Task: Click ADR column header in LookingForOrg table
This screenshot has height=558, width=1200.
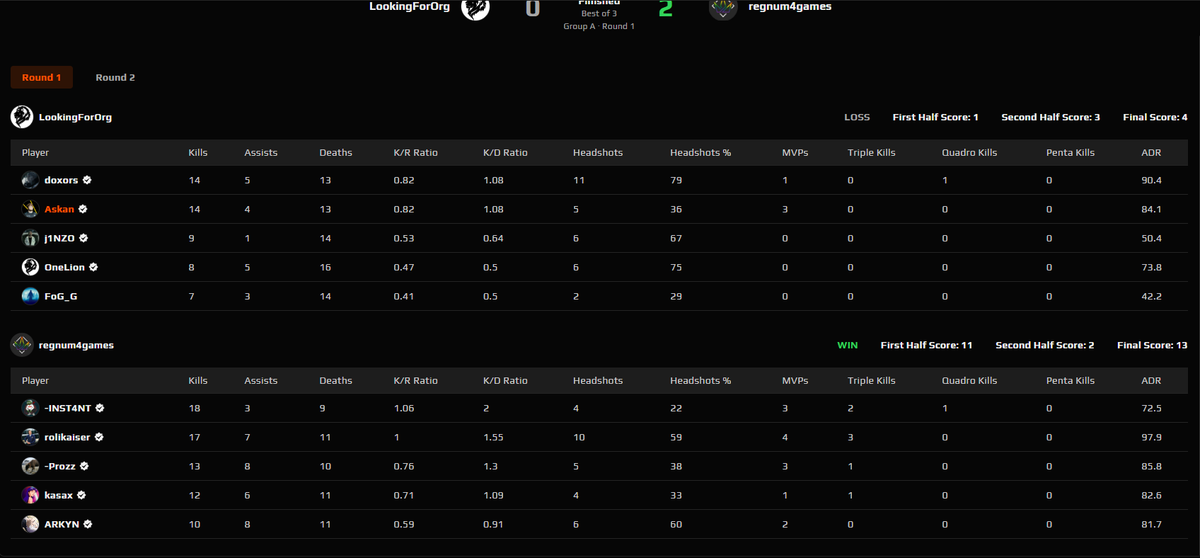Action: click(x=1151, y=153)
